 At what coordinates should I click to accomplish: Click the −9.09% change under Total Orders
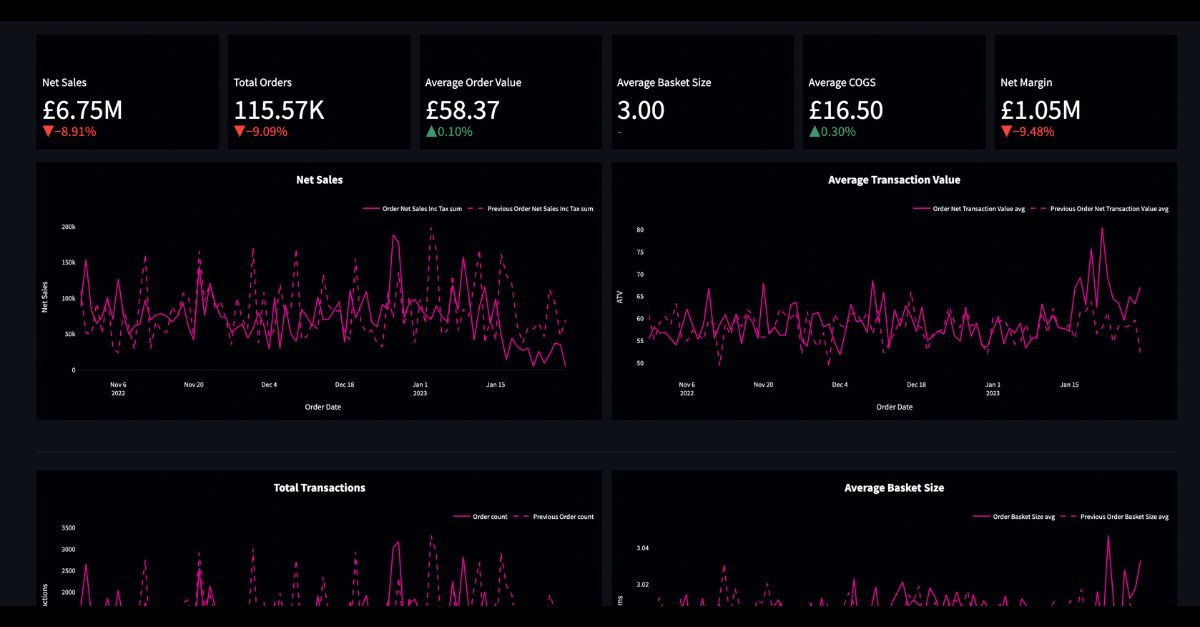coord(268,131)
